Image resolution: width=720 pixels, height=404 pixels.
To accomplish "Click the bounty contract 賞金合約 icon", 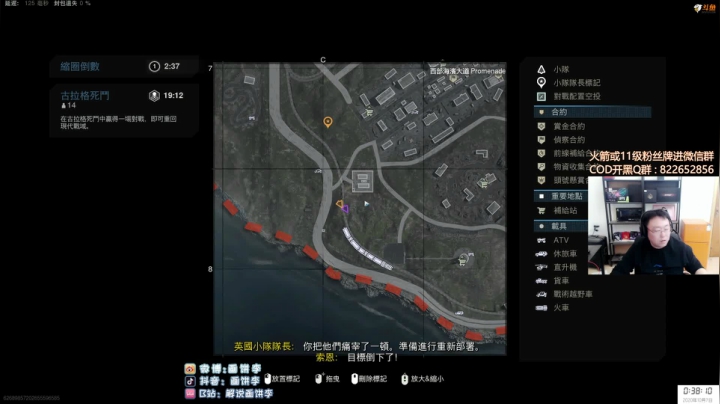I will [x=541, y=126].
